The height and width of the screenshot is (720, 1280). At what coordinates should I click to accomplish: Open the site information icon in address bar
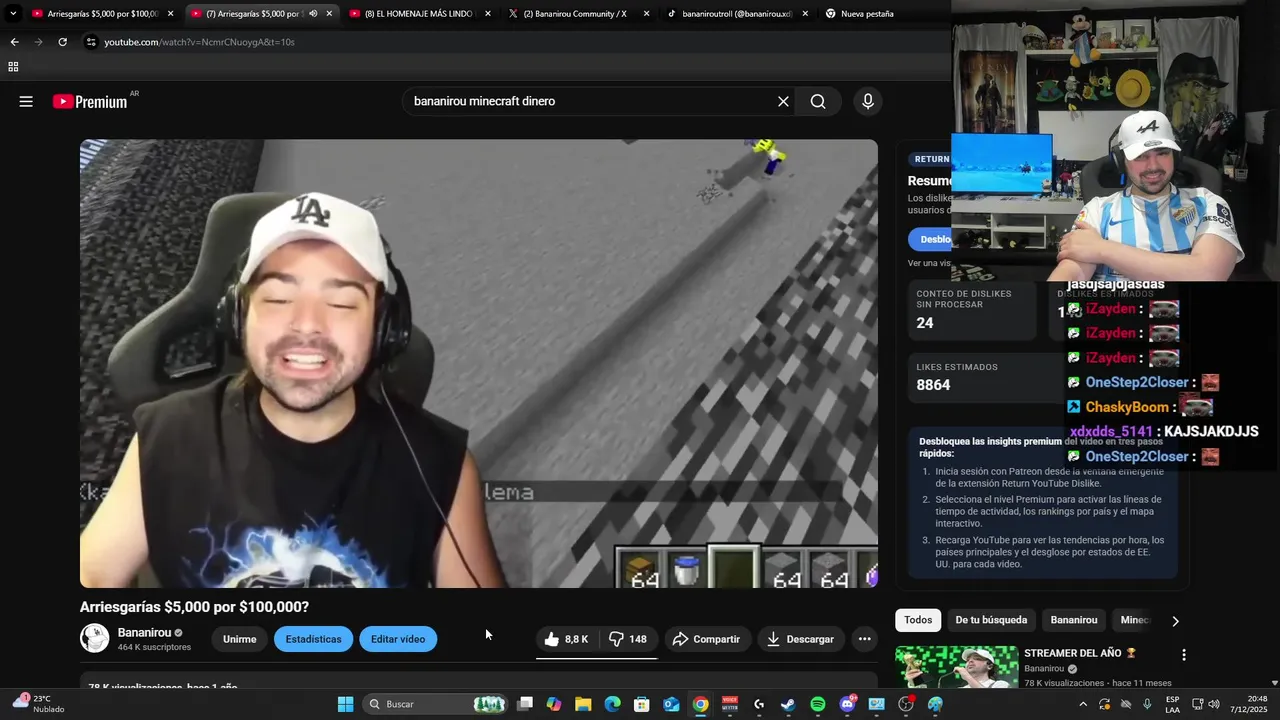90,42
